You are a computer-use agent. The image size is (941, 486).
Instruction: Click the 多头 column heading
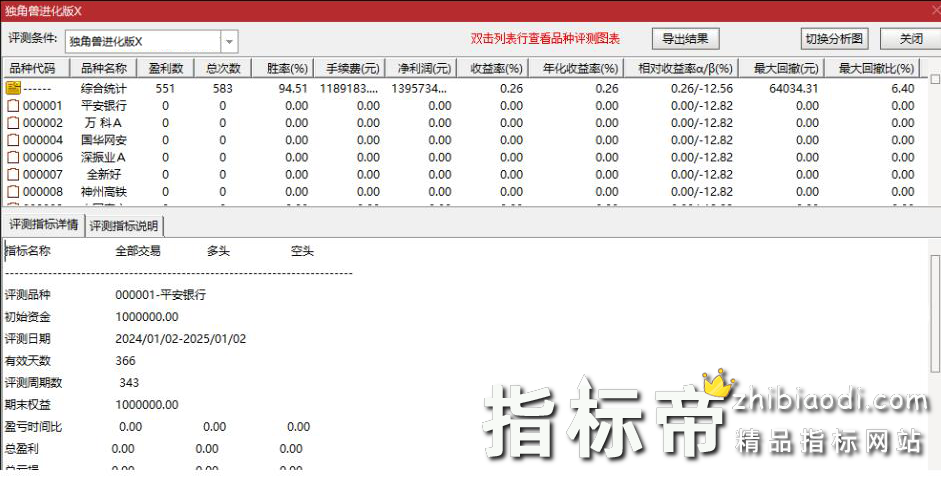(218, 251)
